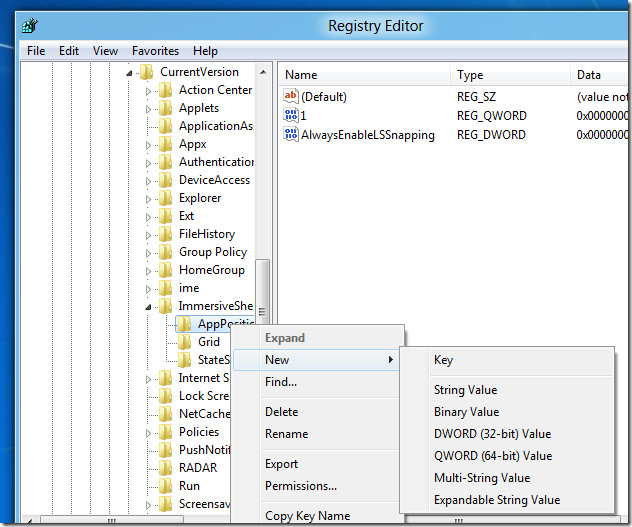Choose Delete in the context menu
The height and width of the screenshot is (527, 632).
tap(316, 412)
